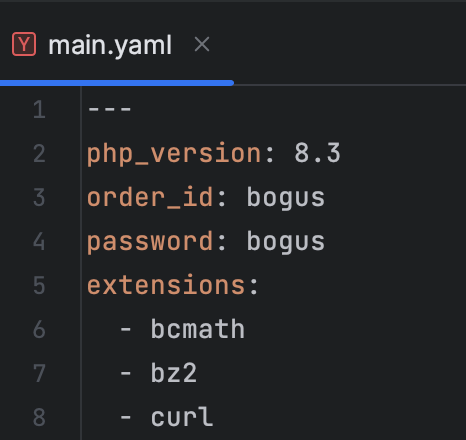Click the order_id key text
Screen dimensions: 466x440
click(x=150, y=198)
